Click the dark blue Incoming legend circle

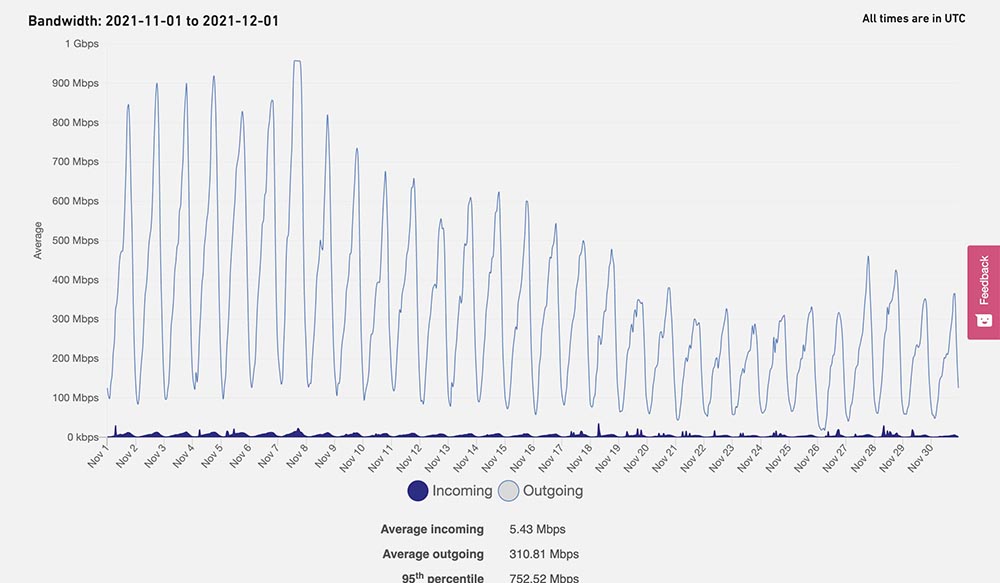pos(418,491)
